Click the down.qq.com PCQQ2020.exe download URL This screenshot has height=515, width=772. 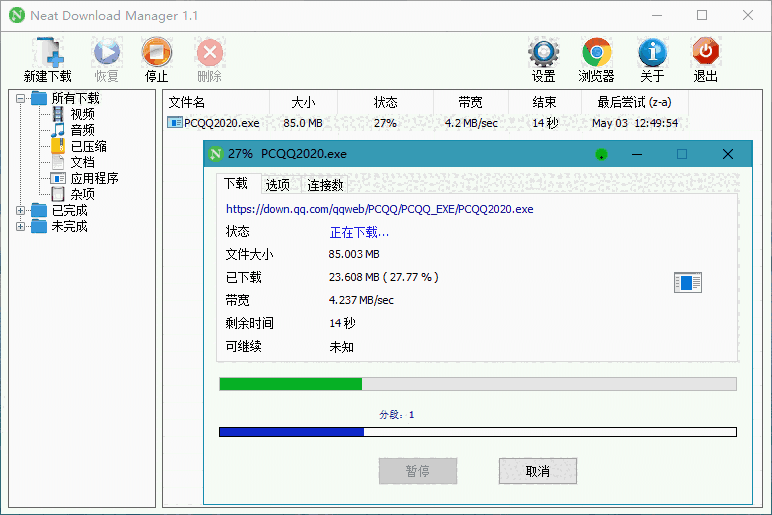point(380,209)
